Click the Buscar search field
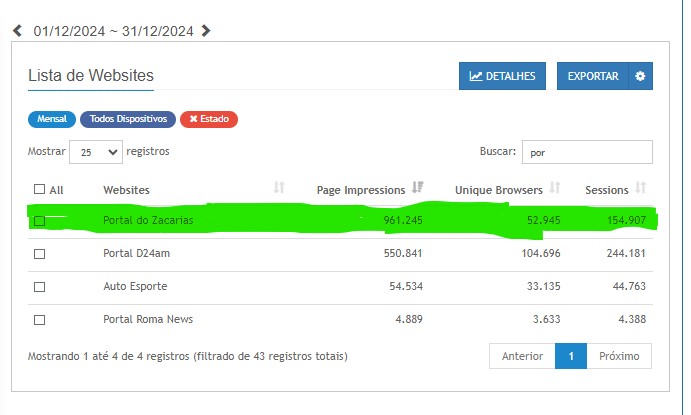The width and height of the screenshot is (691, 415). [587, 152]
